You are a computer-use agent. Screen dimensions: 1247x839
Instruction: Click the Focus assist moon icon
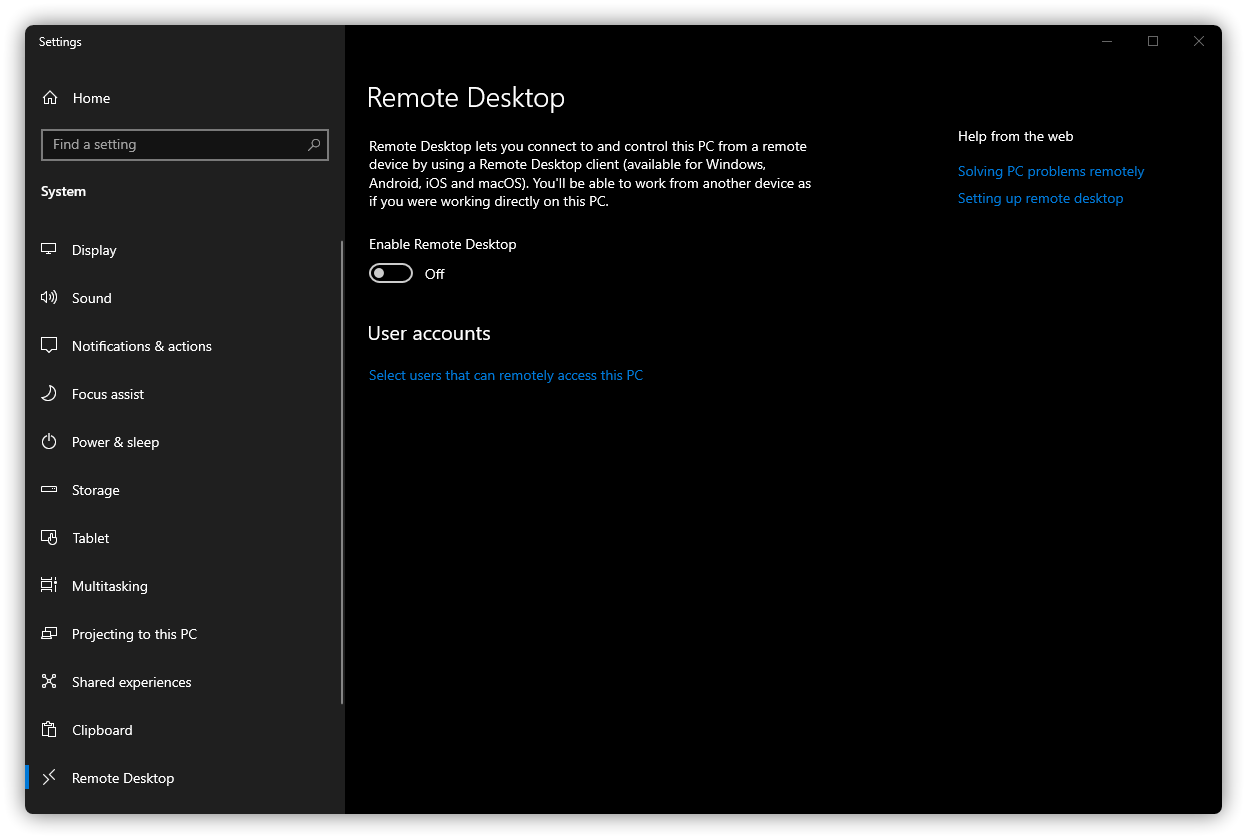click(49, 394)
